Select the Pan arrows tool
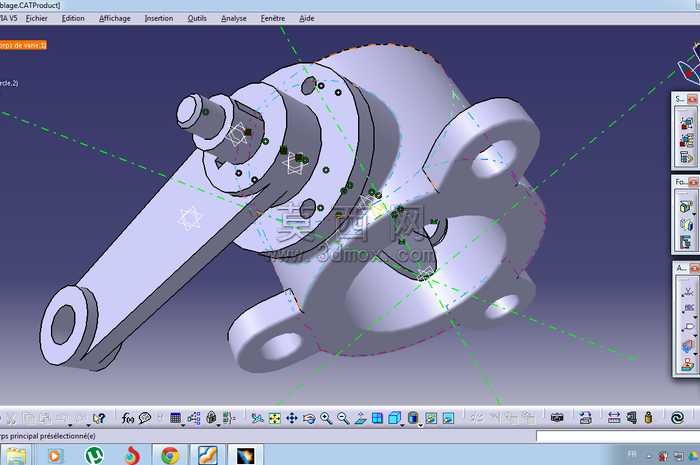This screenshot has width=700, height=465. (292, 418)
